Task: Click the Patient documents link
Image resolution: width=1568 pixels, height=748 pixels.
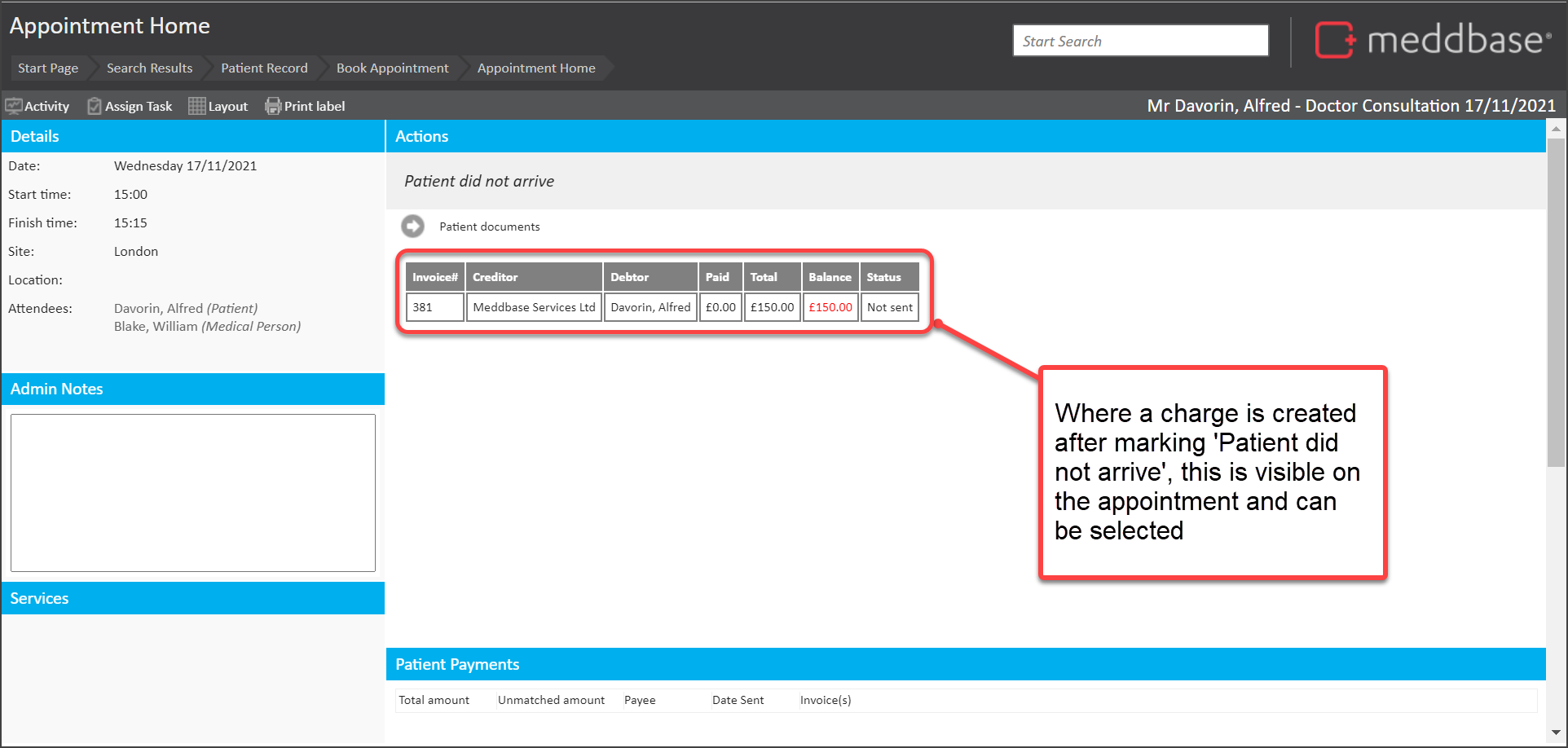Action: coord(489,227)
